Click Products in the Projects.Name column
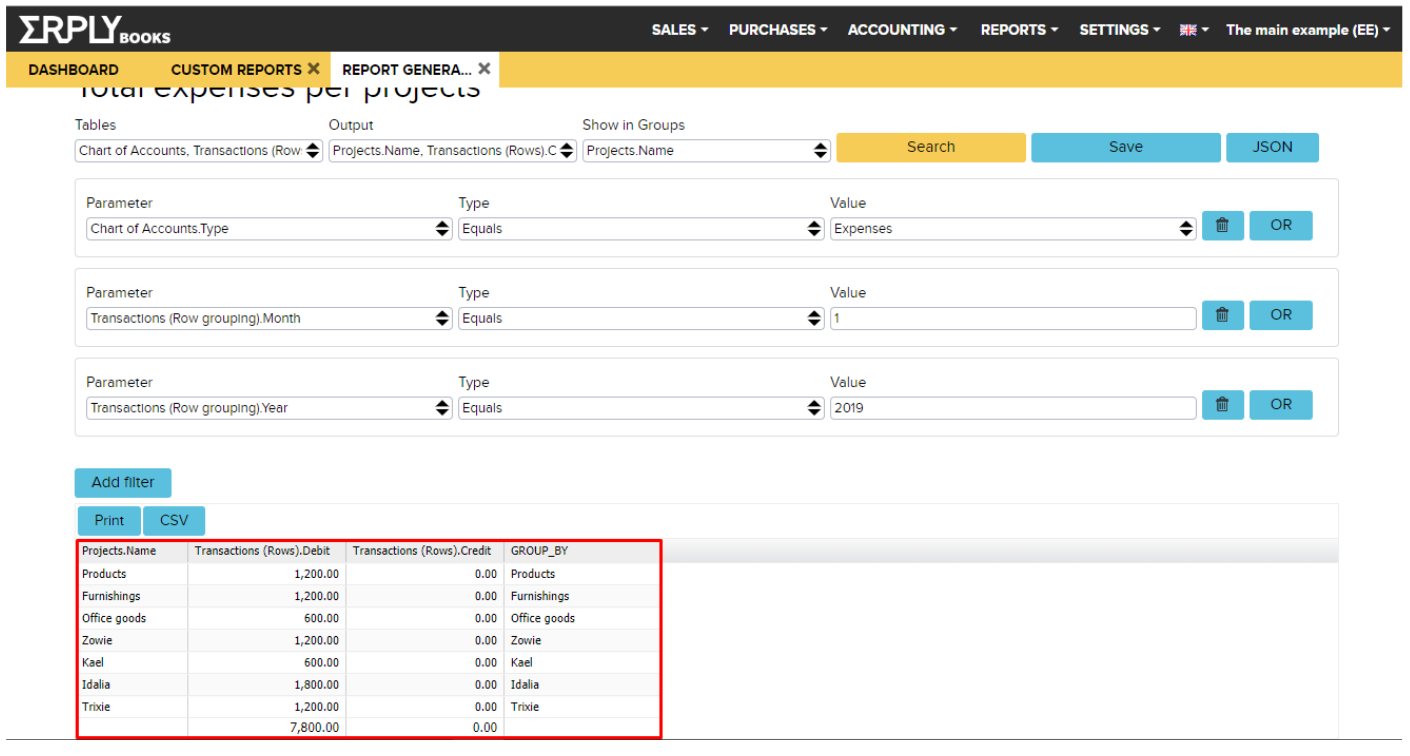 [104, 574]
